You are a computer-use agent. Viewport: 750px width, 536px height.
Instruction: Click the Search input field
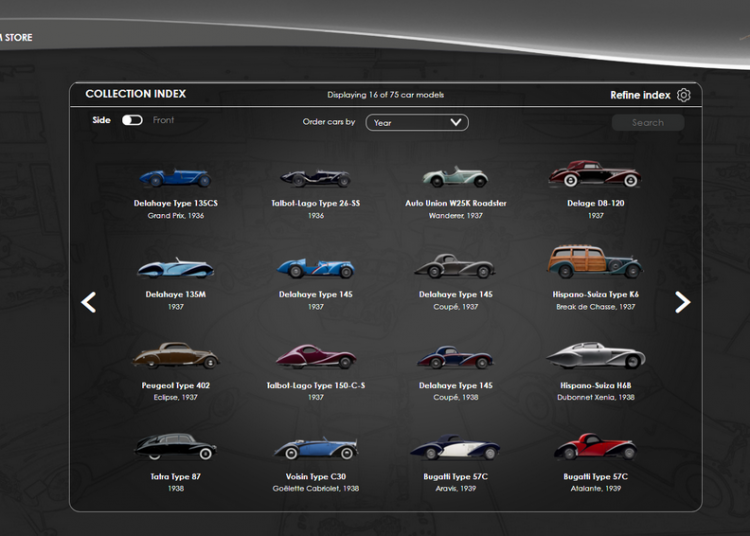647,122
